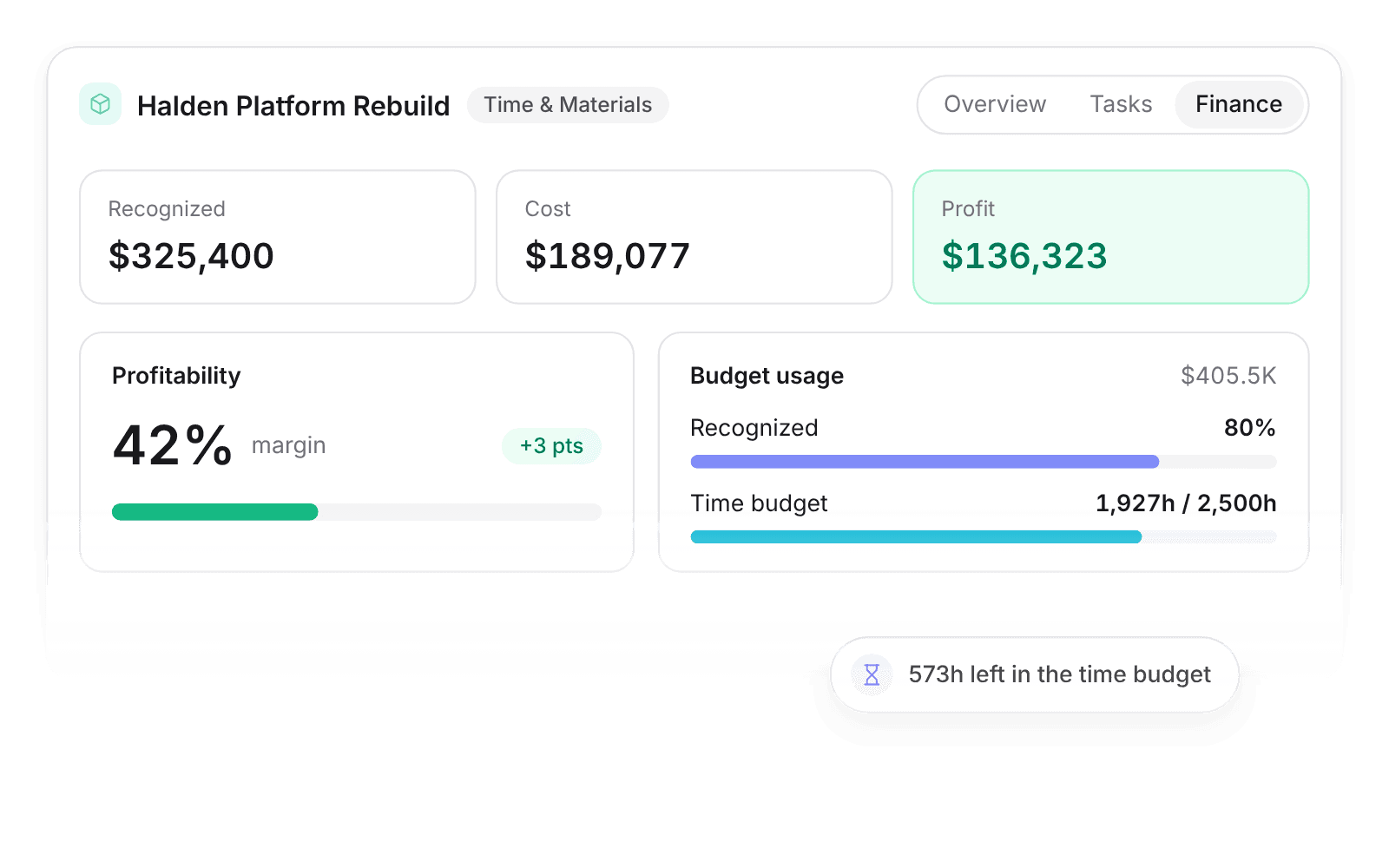Switch to the Overview tab
This screenshot has height=868, width=1389.
tap(995, 104)
